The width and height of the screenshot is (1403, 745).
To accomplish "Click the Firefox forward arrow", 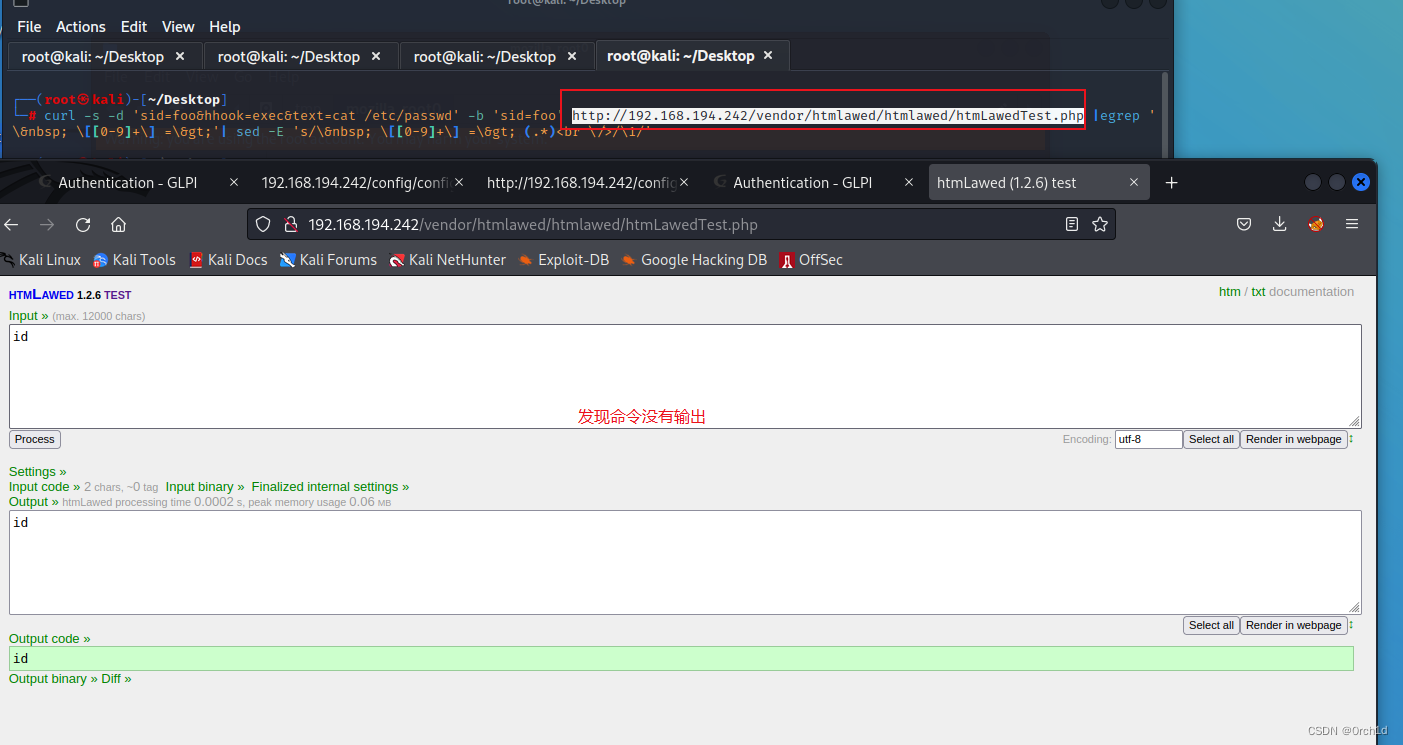I will click(47, 224).
